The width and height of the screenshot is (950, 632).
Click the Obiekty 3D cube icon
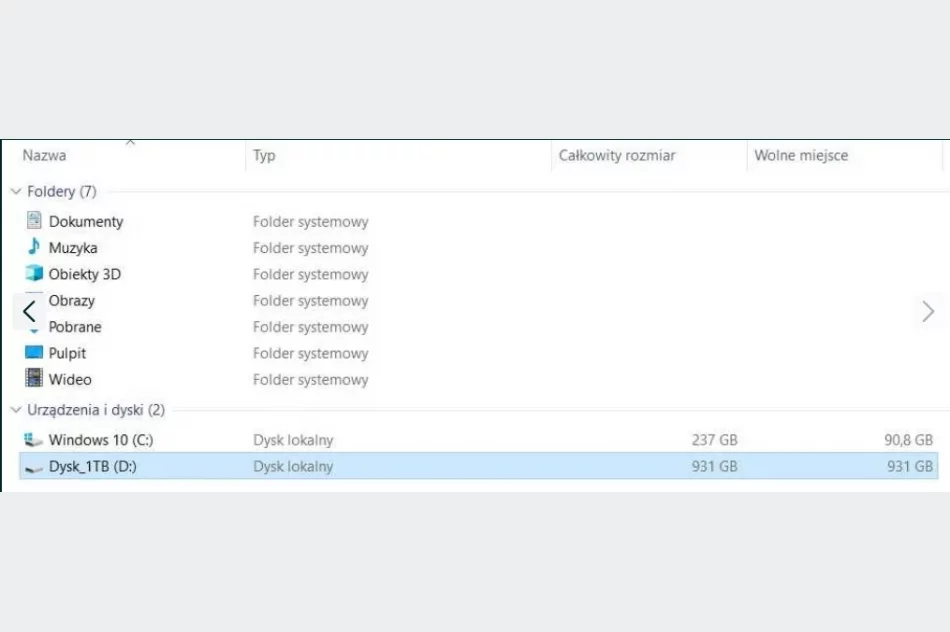point(34,274)
